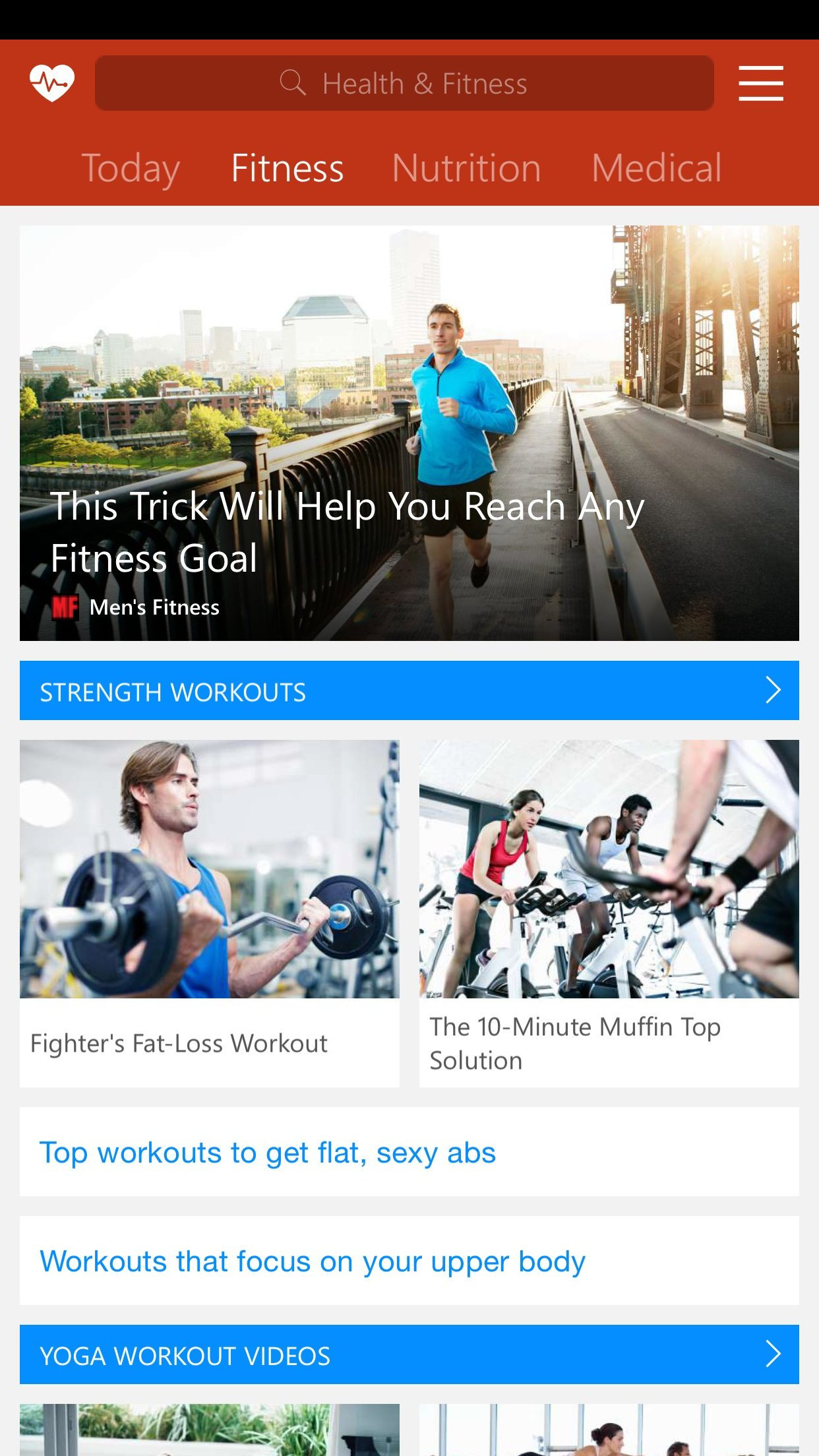
Task: Open the Medical tab
Action: (657, 168)
